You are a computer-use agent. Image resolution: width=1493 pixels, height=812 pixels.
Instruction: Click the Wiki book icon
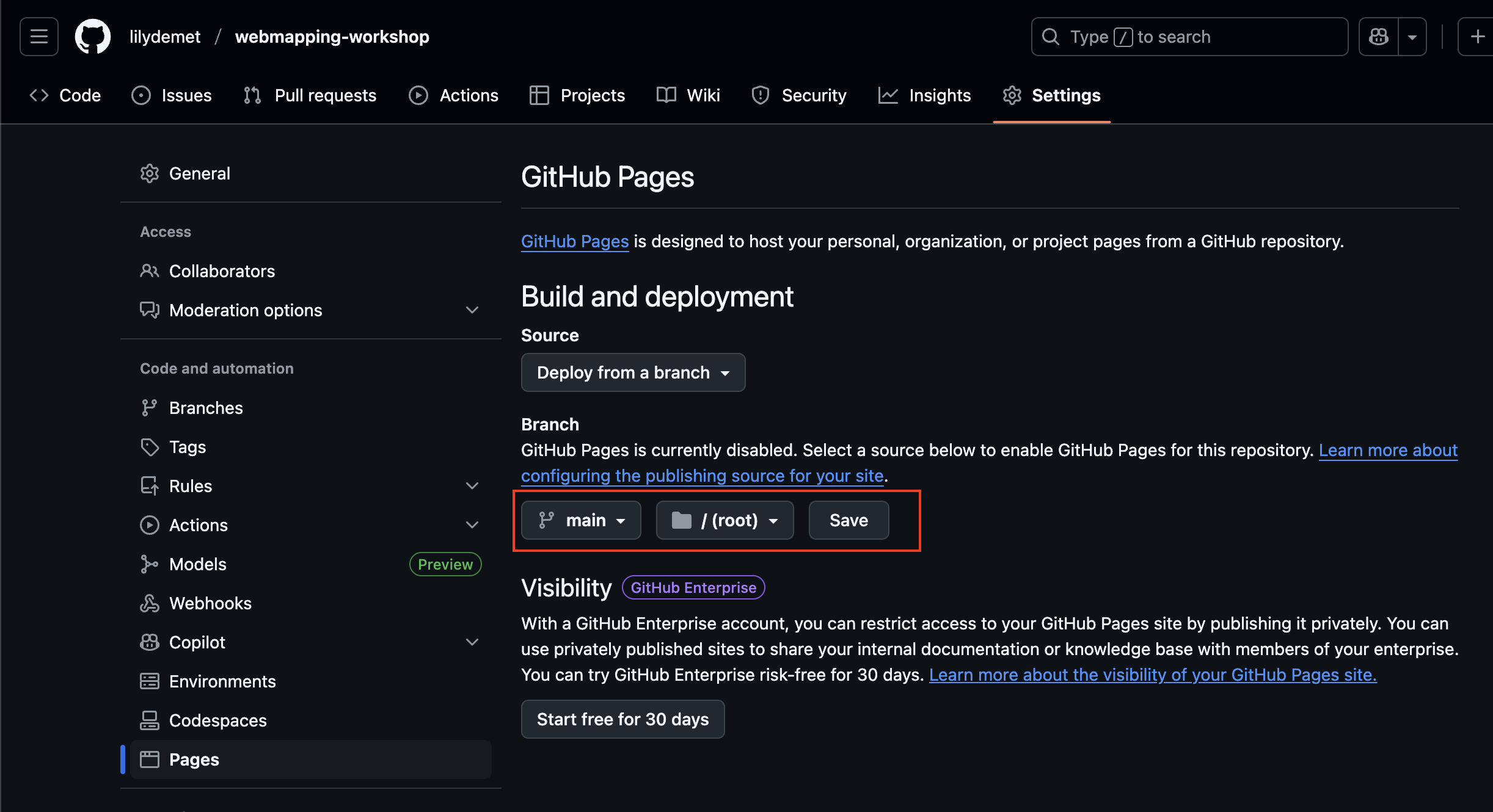(x=666, y=95)
